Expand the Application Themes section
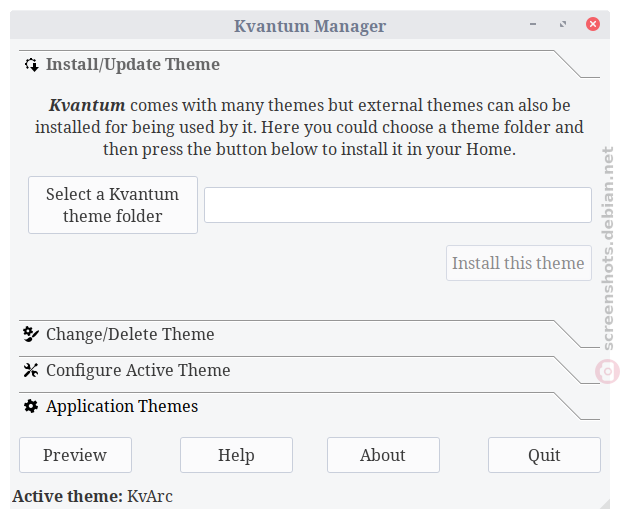This screenshot has width=620, height=519. [x=309, y=406]
